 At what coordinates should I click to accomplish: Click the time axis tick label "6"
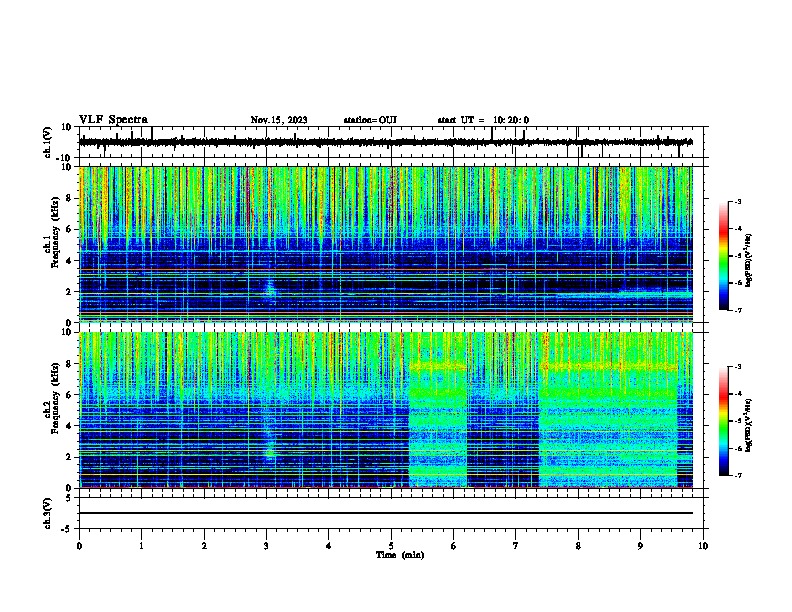pyautogui.click(x=454, y=546)
